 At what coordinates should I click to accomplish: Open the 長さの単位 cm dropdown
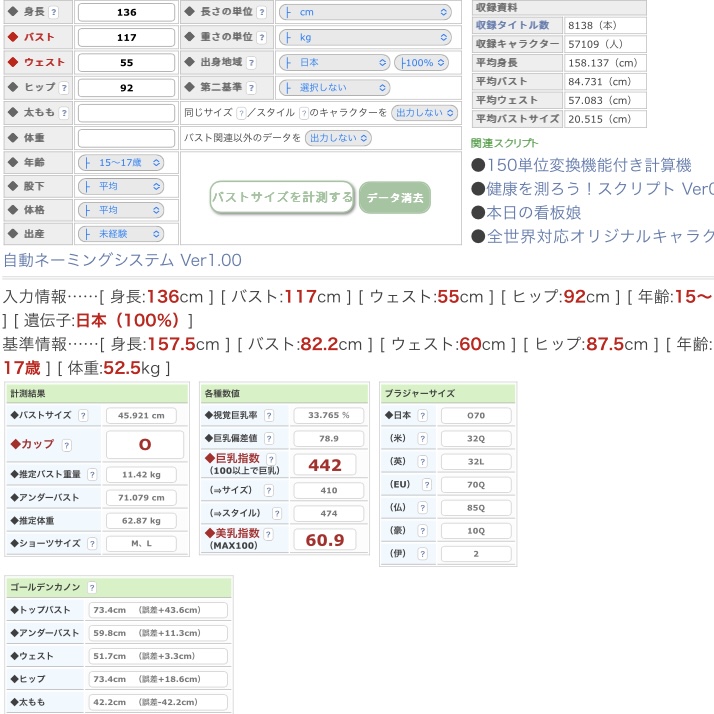pyautogui.click(x=363, y=13)
